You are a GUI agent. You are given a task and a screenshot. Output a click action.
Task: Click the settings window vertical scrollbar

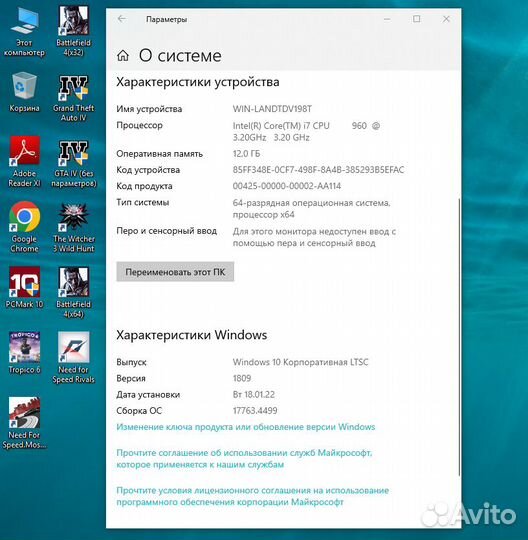tap(459, 337)
